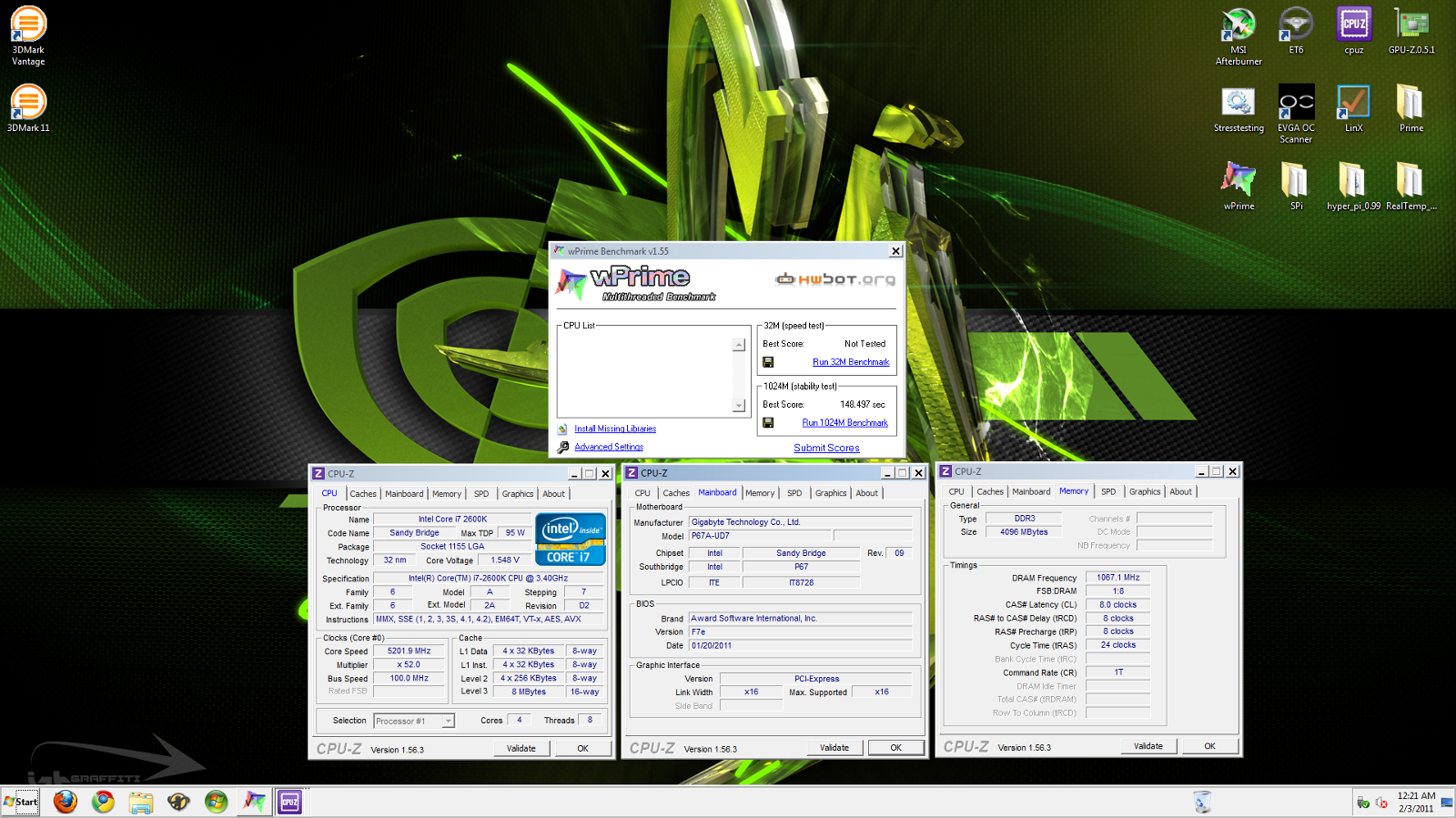Click the Name field Intel Core i7 2600K
This screenshot has height=818, width=1456.
452,520
